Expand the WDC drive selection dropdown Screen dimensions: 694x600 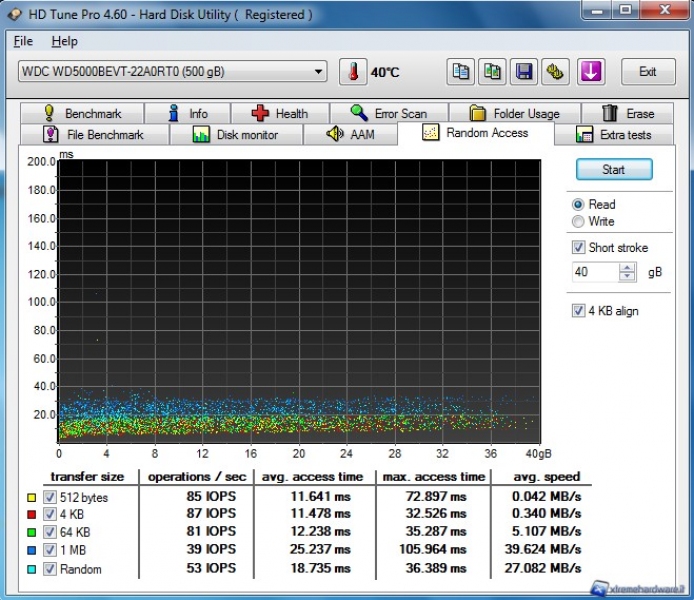click(x=319, y=71)
